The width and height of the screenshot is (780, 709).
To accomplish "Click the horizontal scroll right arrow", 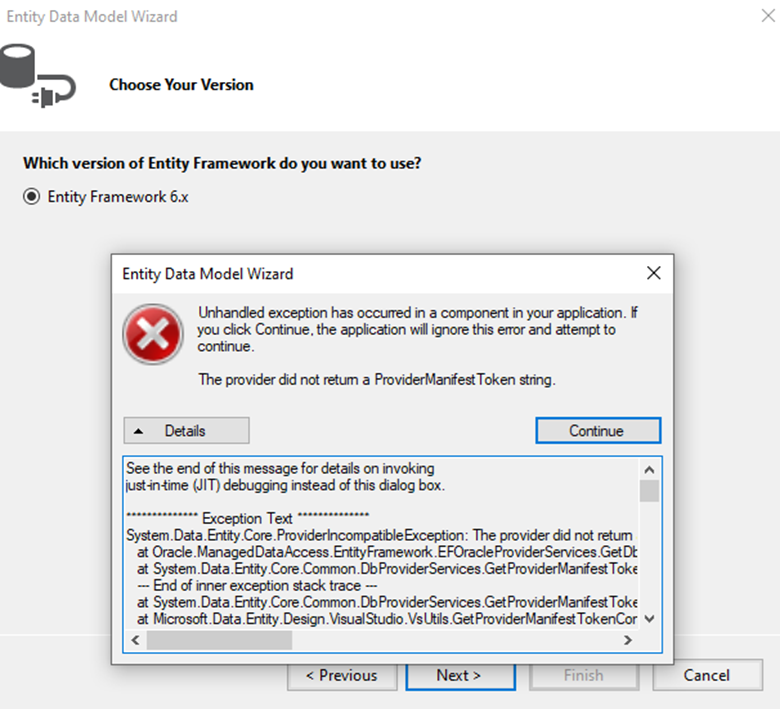I will (x=628, y=640).
